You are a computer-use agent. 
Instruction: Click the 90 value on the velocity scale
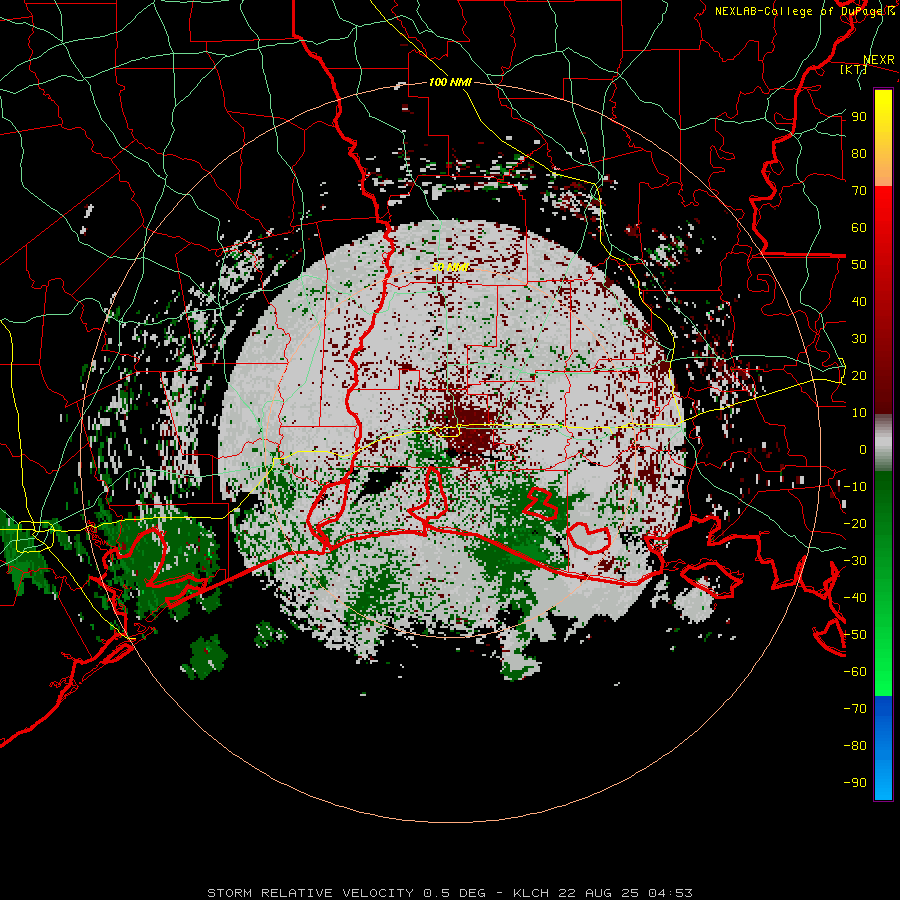pos(859,117)
